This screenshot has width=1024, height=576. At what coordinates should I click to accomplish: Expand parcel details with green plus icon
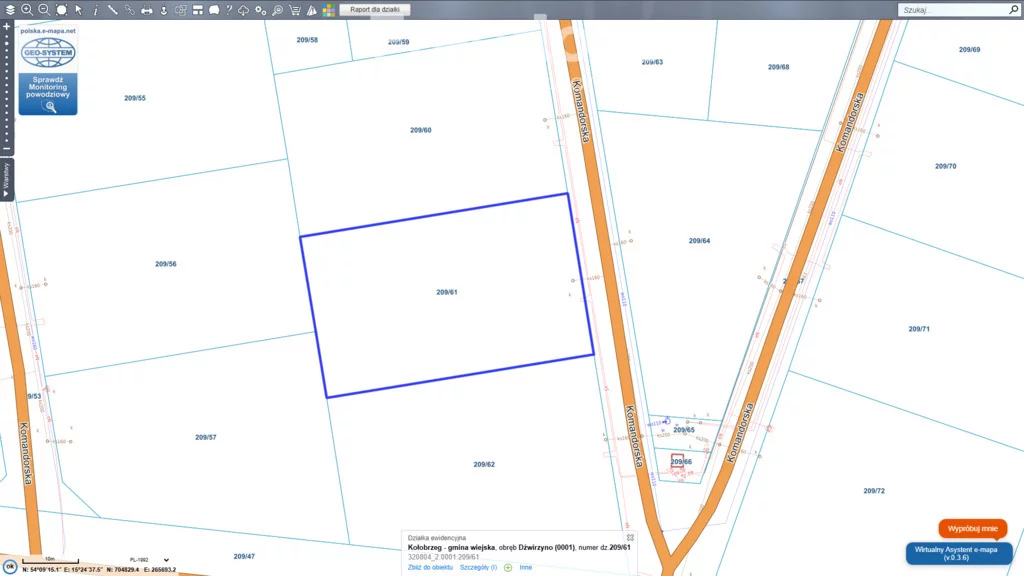coord(508,567)
